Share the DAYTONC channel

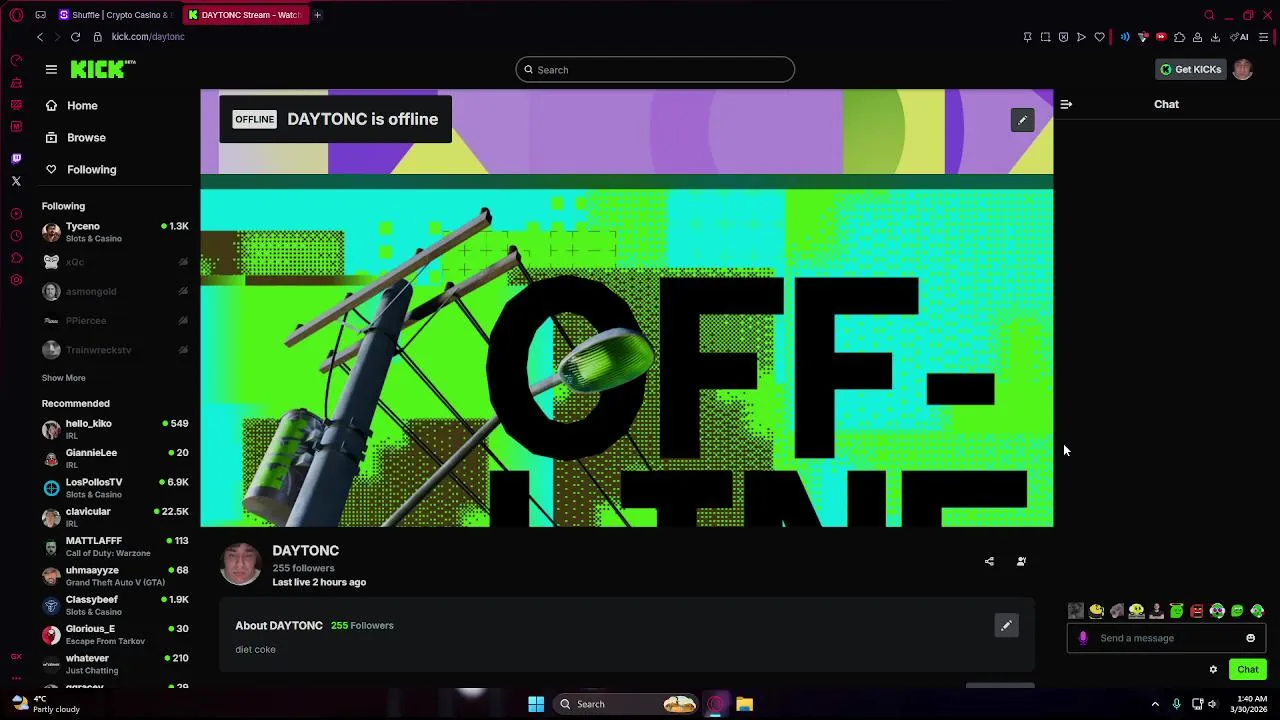989,561
